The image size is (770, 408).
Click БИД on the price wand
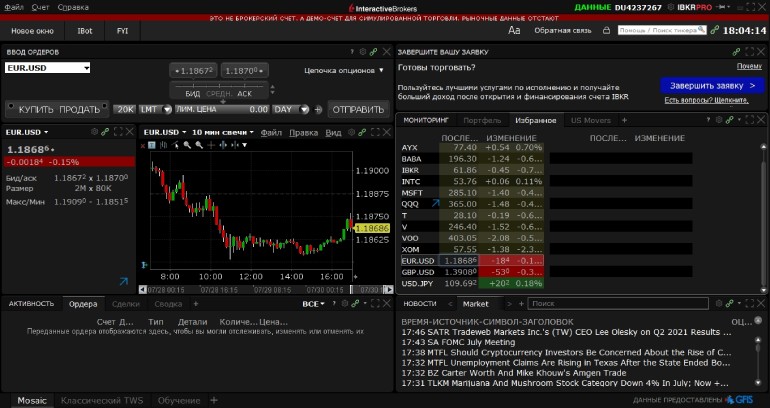[192, 93]
